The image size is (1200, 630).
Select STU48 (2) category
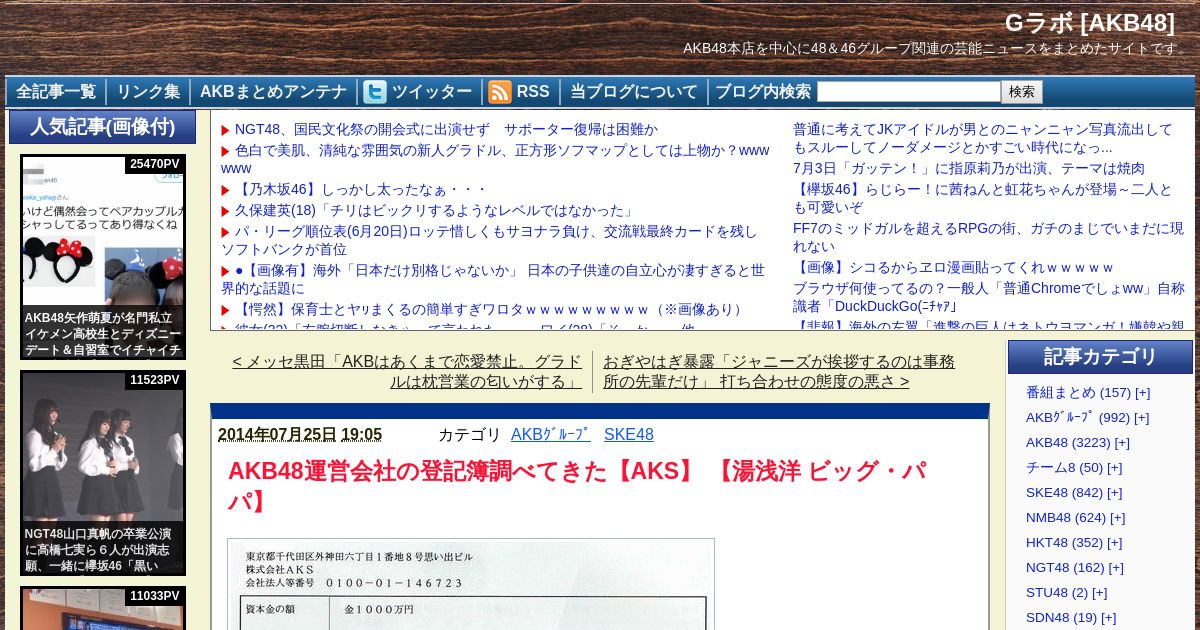1057,592
